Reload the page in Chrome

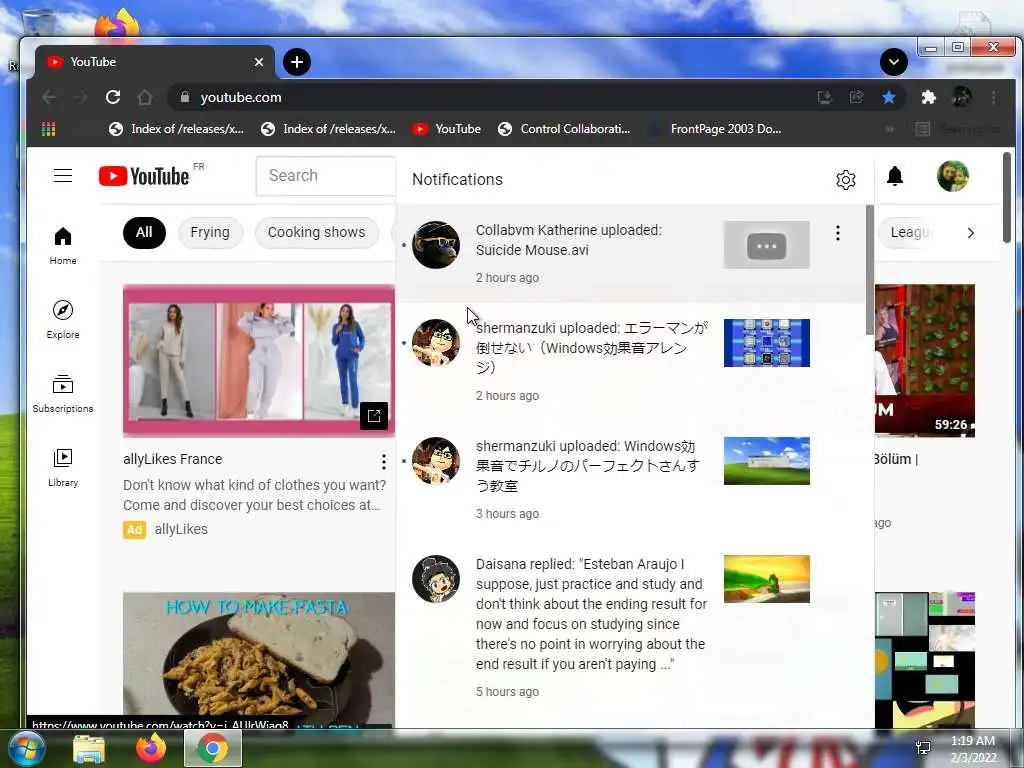tap(113, 97)
